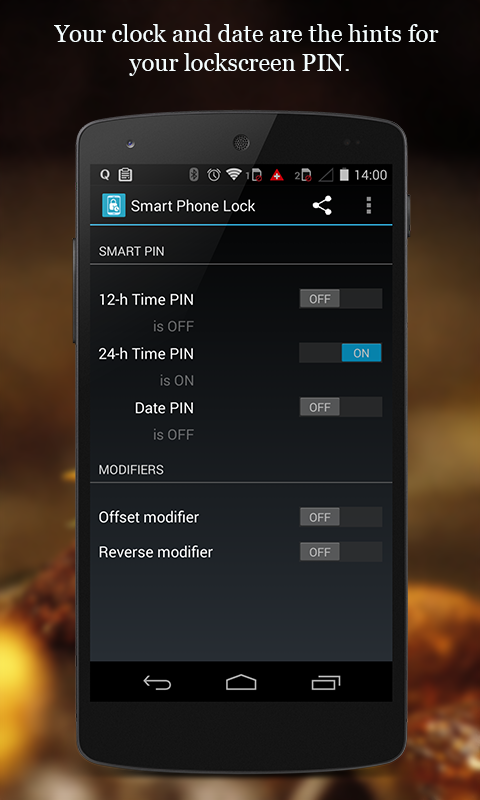Tap the Wi-Fi status bar icon

coord(234,175)
